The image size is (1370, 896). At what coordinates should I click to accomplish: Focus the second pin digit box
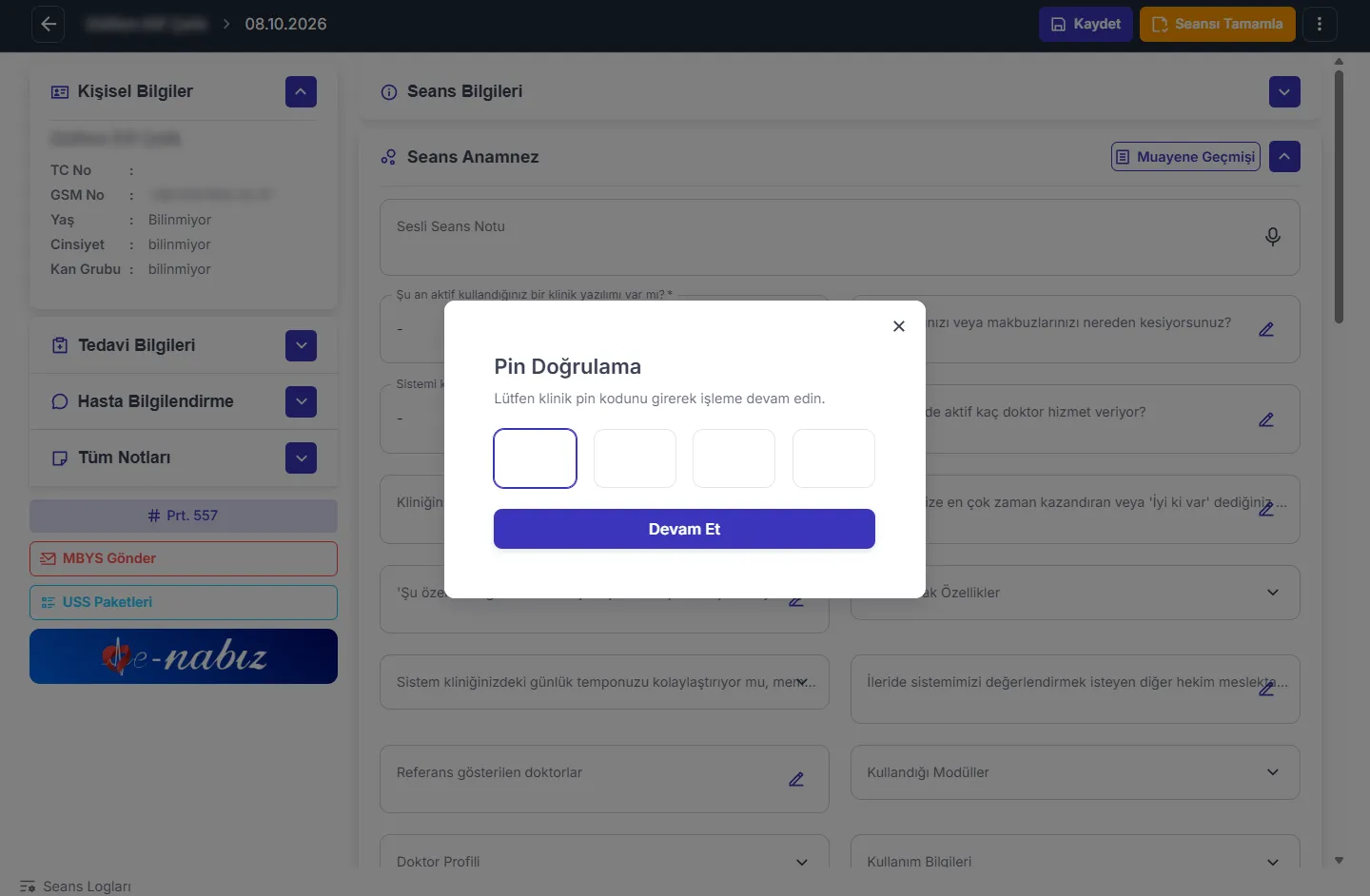coord(635,458)
